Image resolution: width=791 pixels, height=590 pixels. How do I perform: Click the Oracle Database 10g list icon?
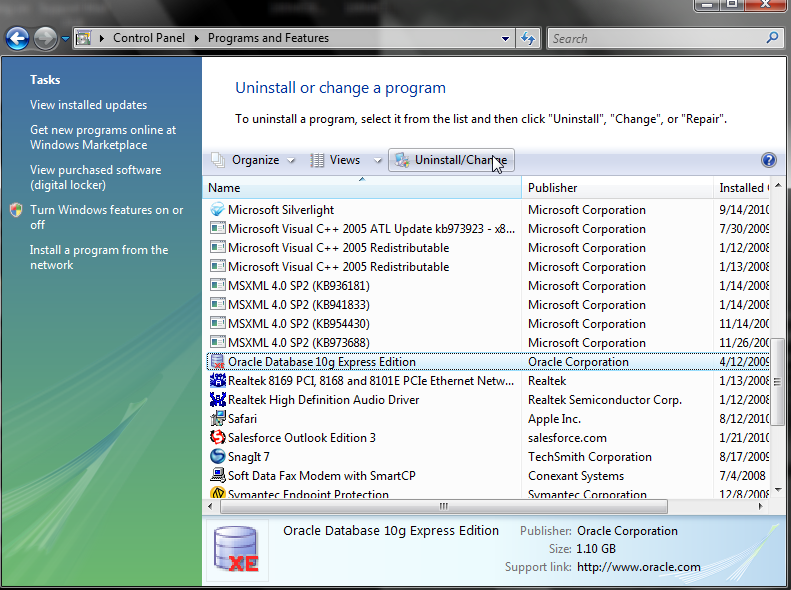[217, 362]
